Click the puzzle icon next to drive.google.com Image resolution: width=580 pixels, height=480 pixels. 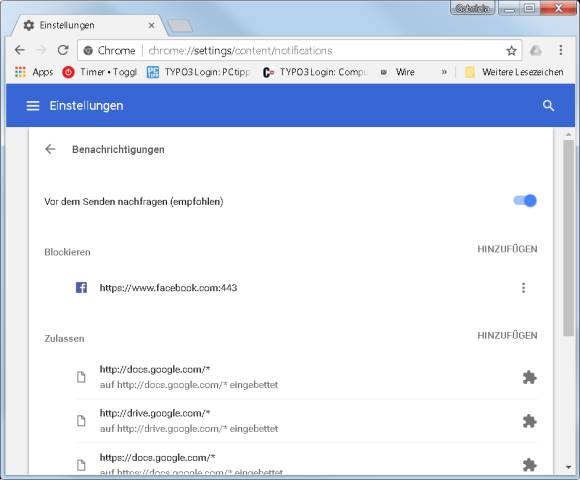tap(529, 421)
